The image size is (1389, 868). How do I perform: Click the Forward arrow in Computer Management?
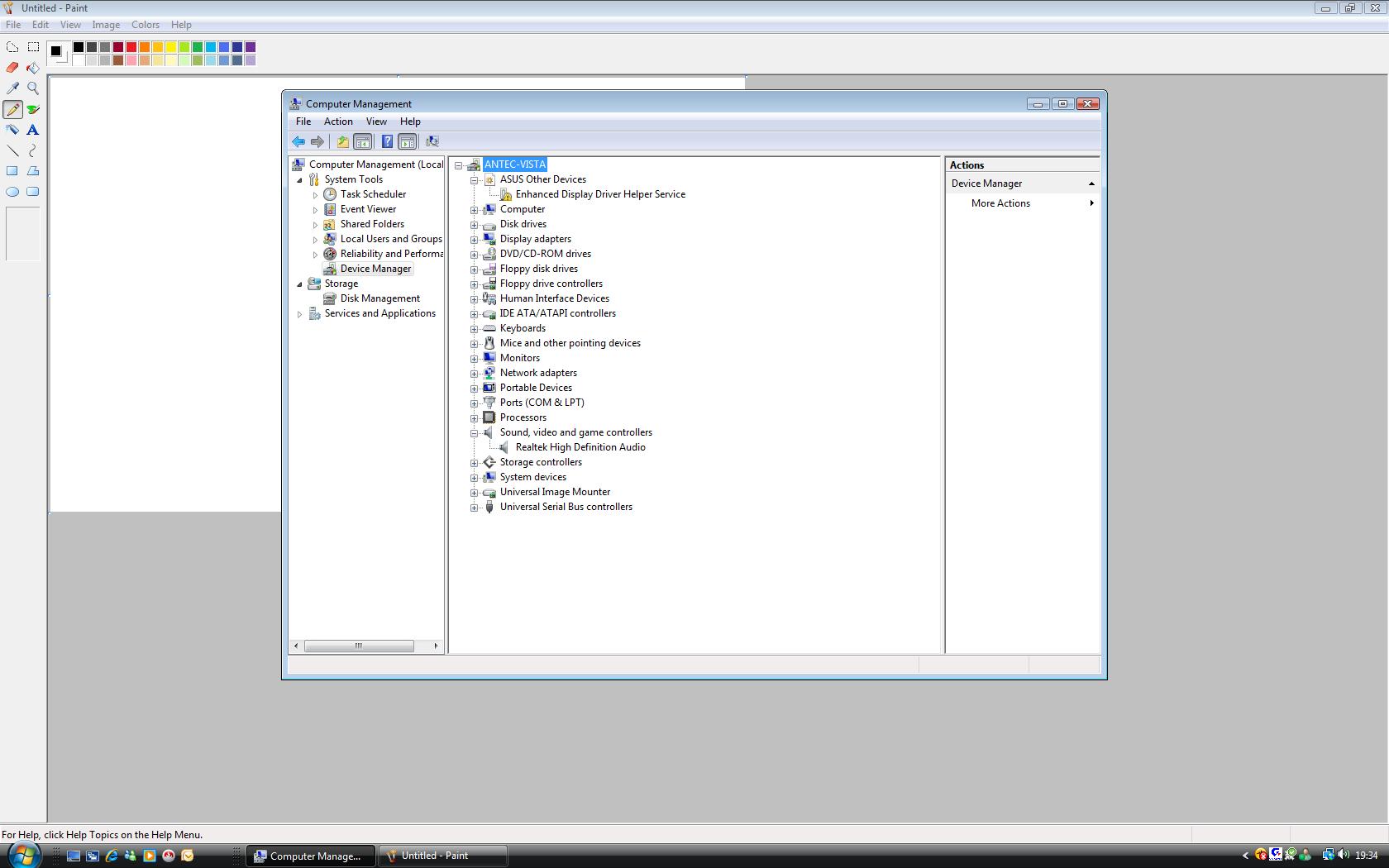[317, 141]
